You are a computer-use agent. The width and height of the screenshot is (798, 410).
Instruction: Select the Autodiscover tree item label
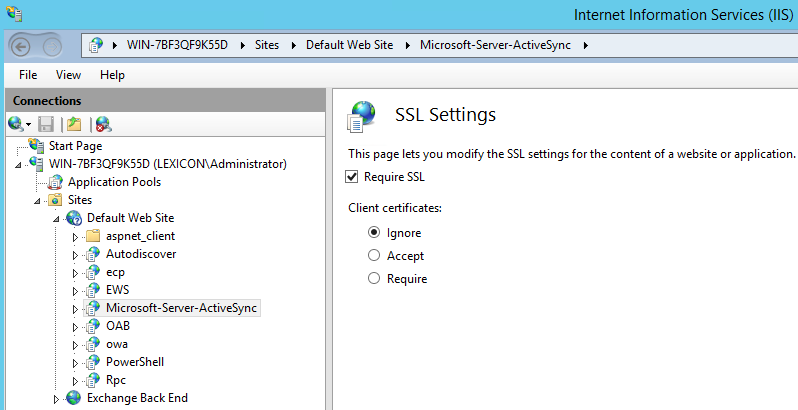(x=141, y=254)
